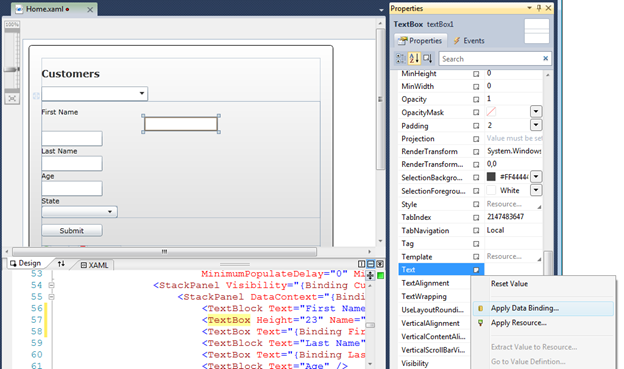Select the Alphabetical sort icon

click(x=414, y=59)
